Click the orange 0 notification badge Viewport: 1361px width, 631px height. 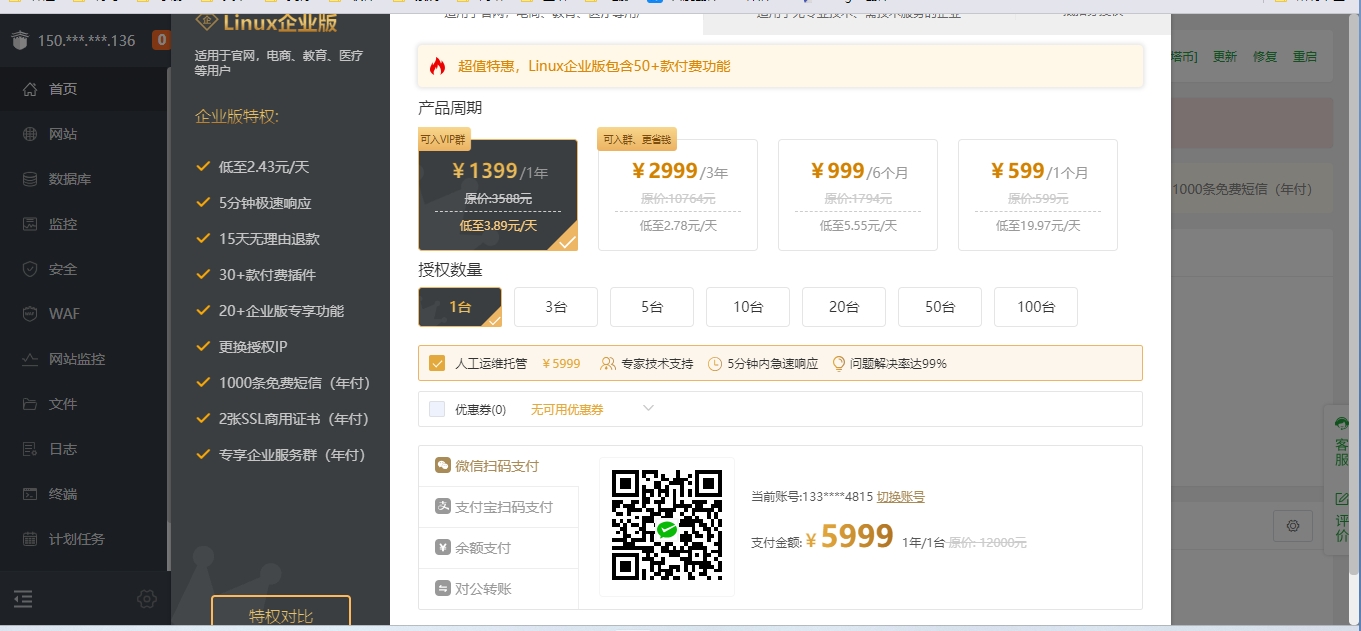click(161, 41)
